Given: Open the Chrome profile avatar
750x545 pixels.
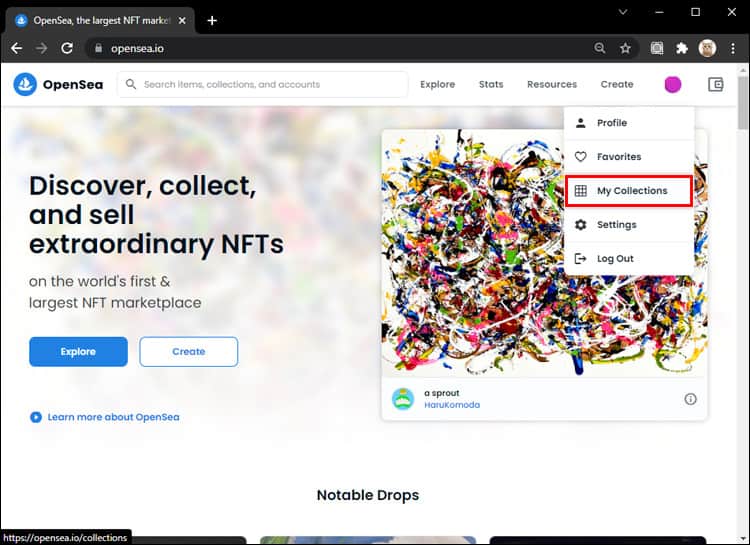Looking at the screenshot, I should (x=707, y=48).
